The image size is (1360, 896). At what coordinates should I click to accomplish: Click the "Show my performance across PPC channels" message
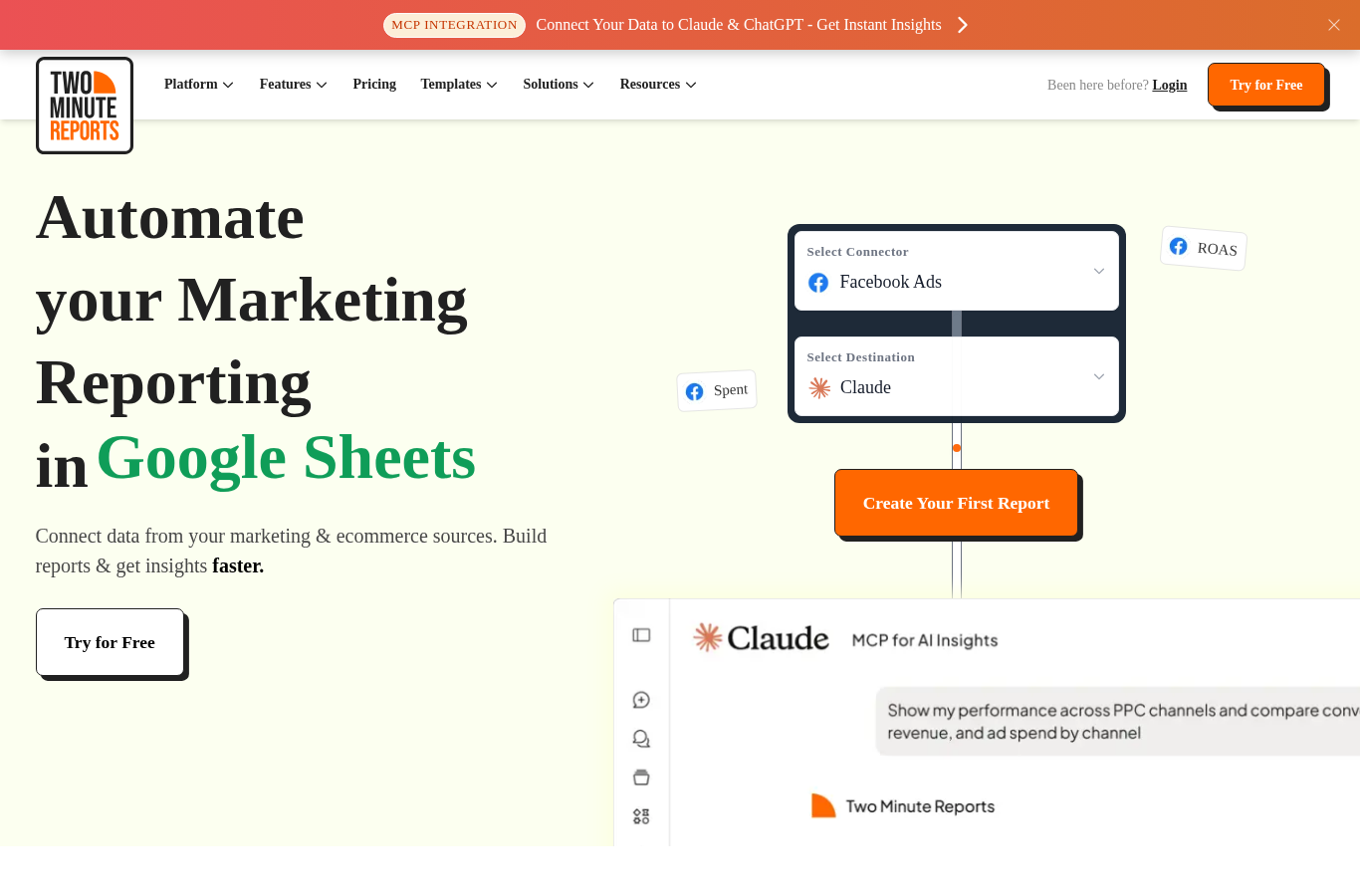1119,721
